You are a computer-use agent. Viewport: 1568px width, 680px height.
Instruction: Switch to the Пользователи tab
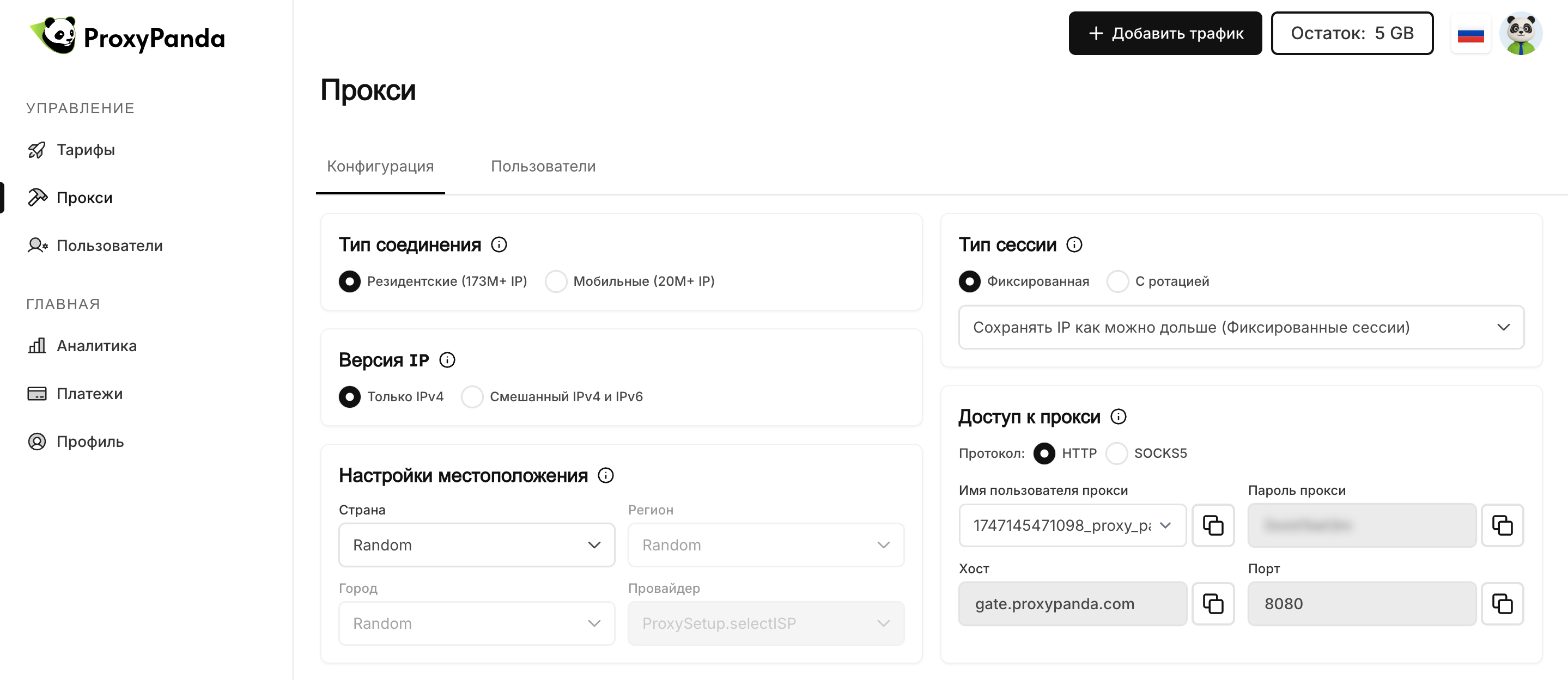click(x=543, y=166)
